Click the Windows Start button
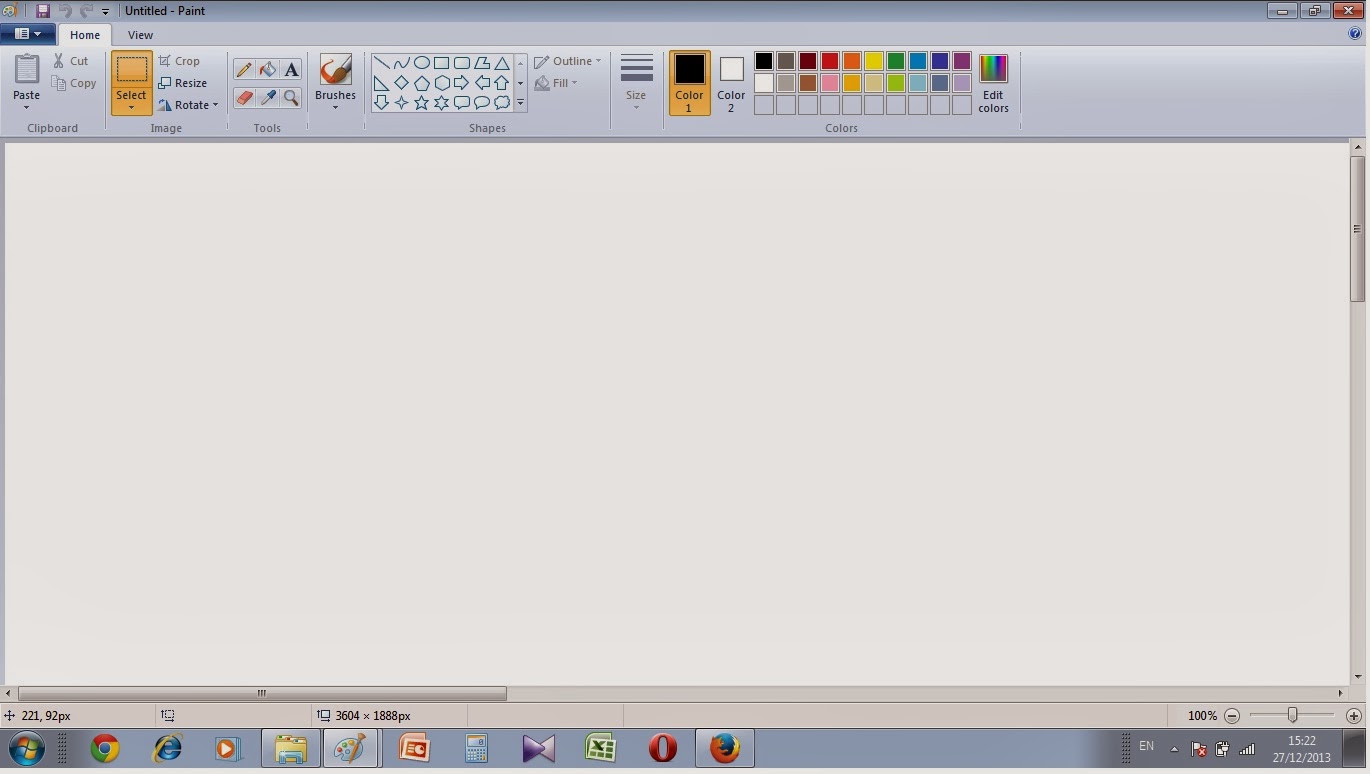 [x=27, y=748]
